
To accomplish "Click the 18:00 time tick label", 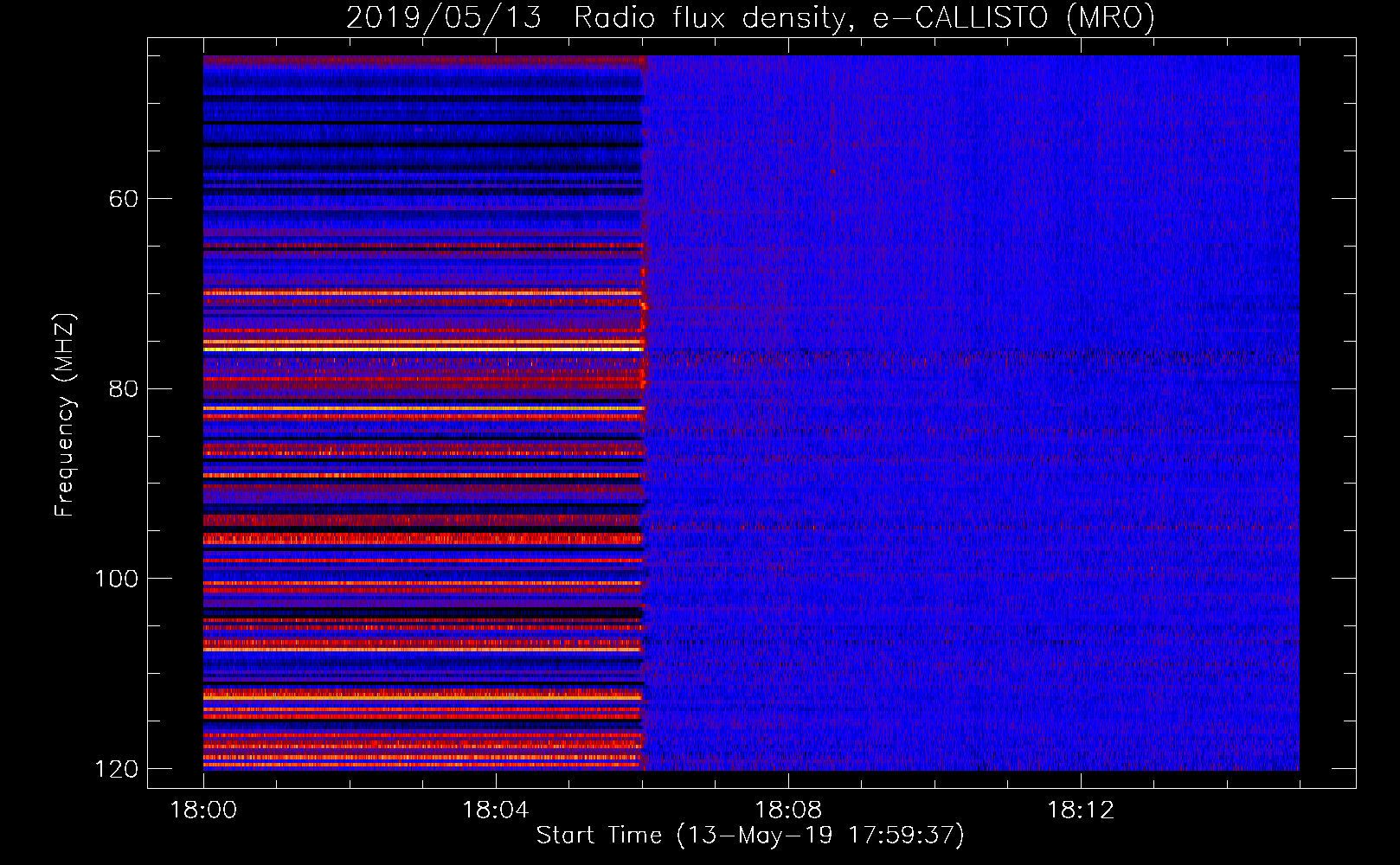I will (x=203, y=810).
